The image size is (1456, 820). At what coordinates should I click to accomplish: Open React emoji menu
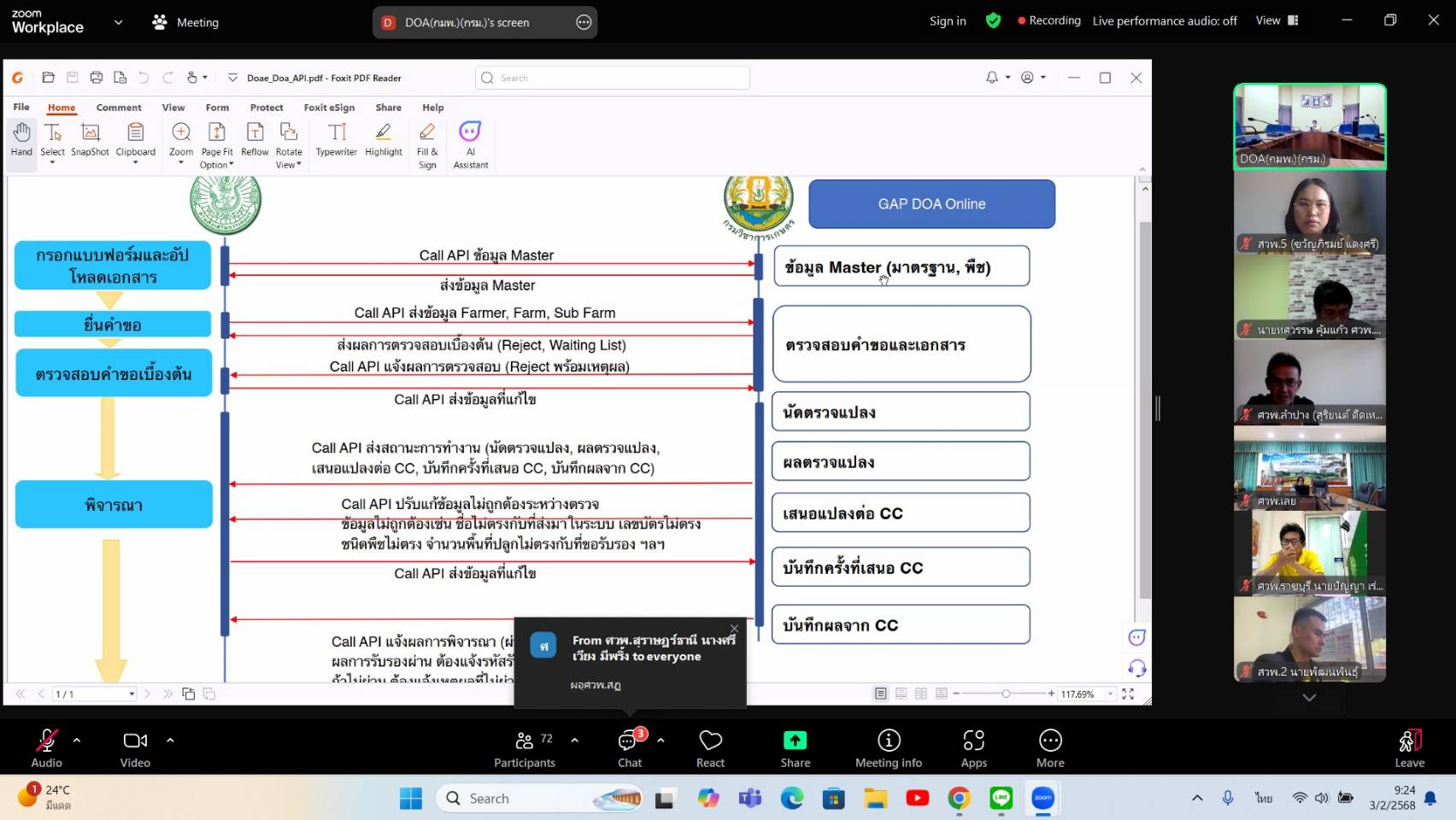pos(710,747)
